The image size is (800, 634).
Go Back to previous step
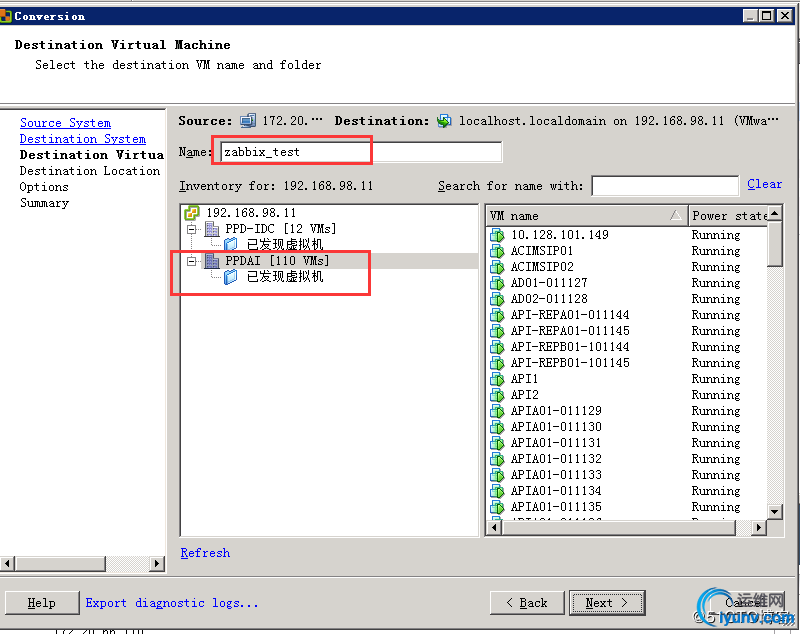(527, 603)
